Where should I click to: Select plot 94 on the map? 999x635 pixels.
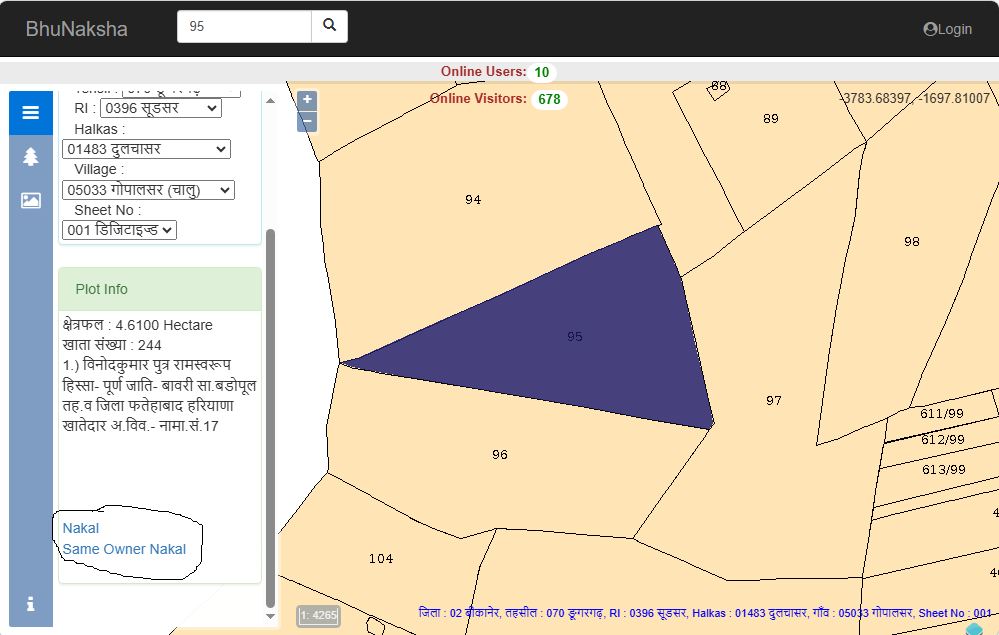(x=473, y=200)
